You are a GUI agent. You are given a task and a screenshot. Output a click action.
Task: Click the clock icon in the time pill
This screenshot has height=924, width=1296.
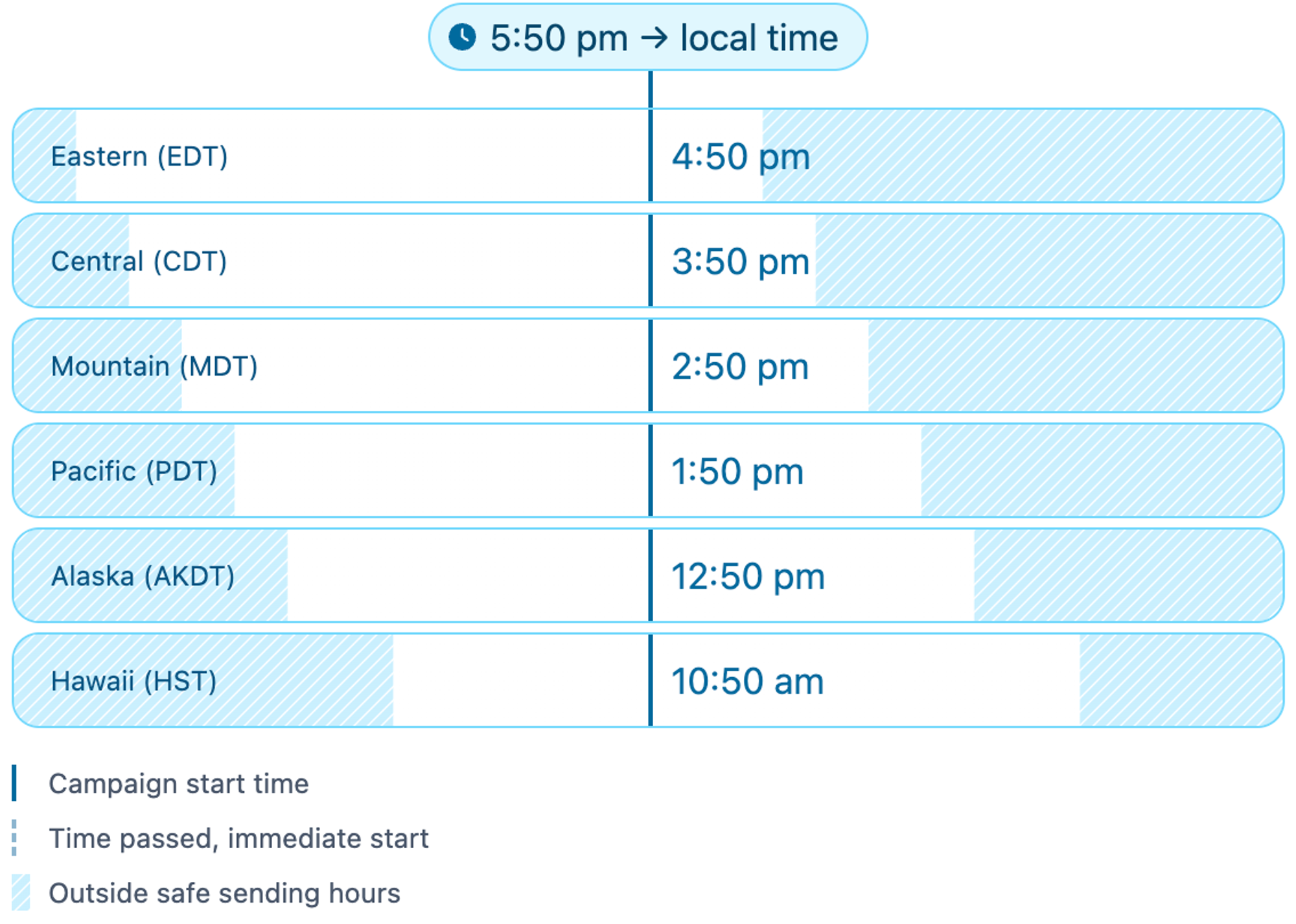click(462, 37)
